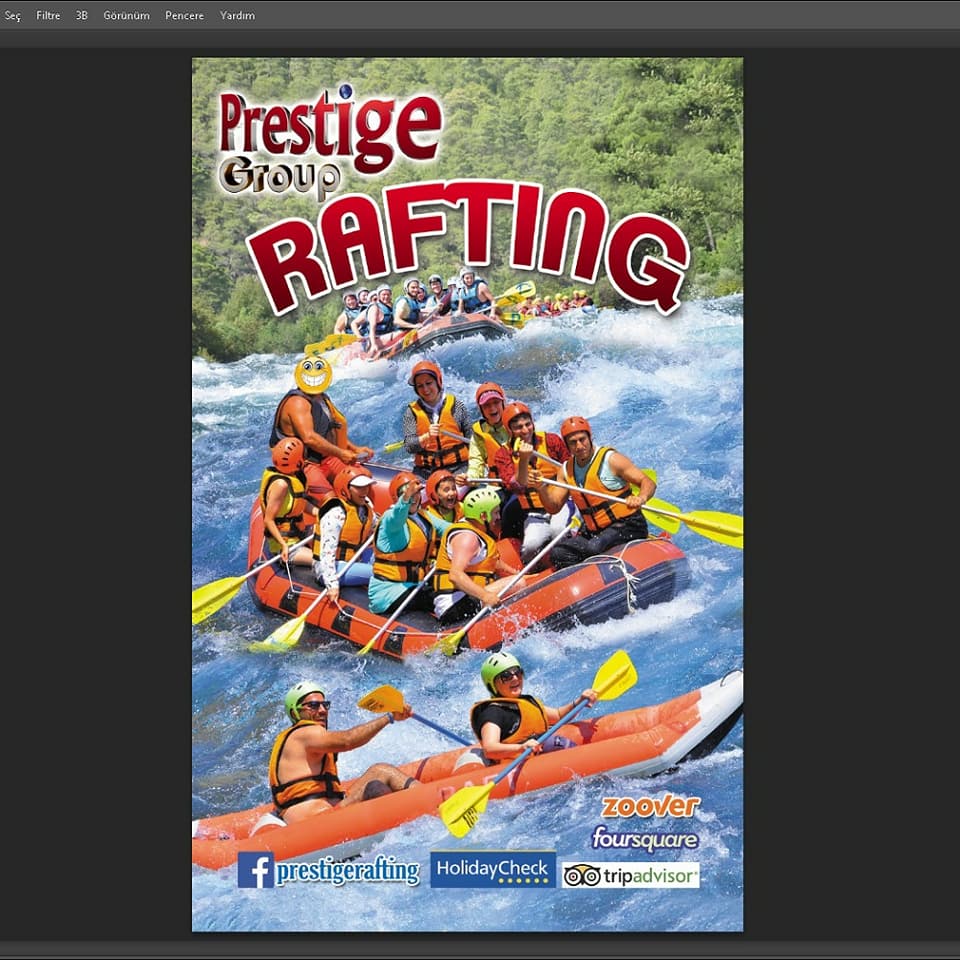960x960 pixels.
Task: Select the HolidayCheck badge
Action: [x=492, y=867]
